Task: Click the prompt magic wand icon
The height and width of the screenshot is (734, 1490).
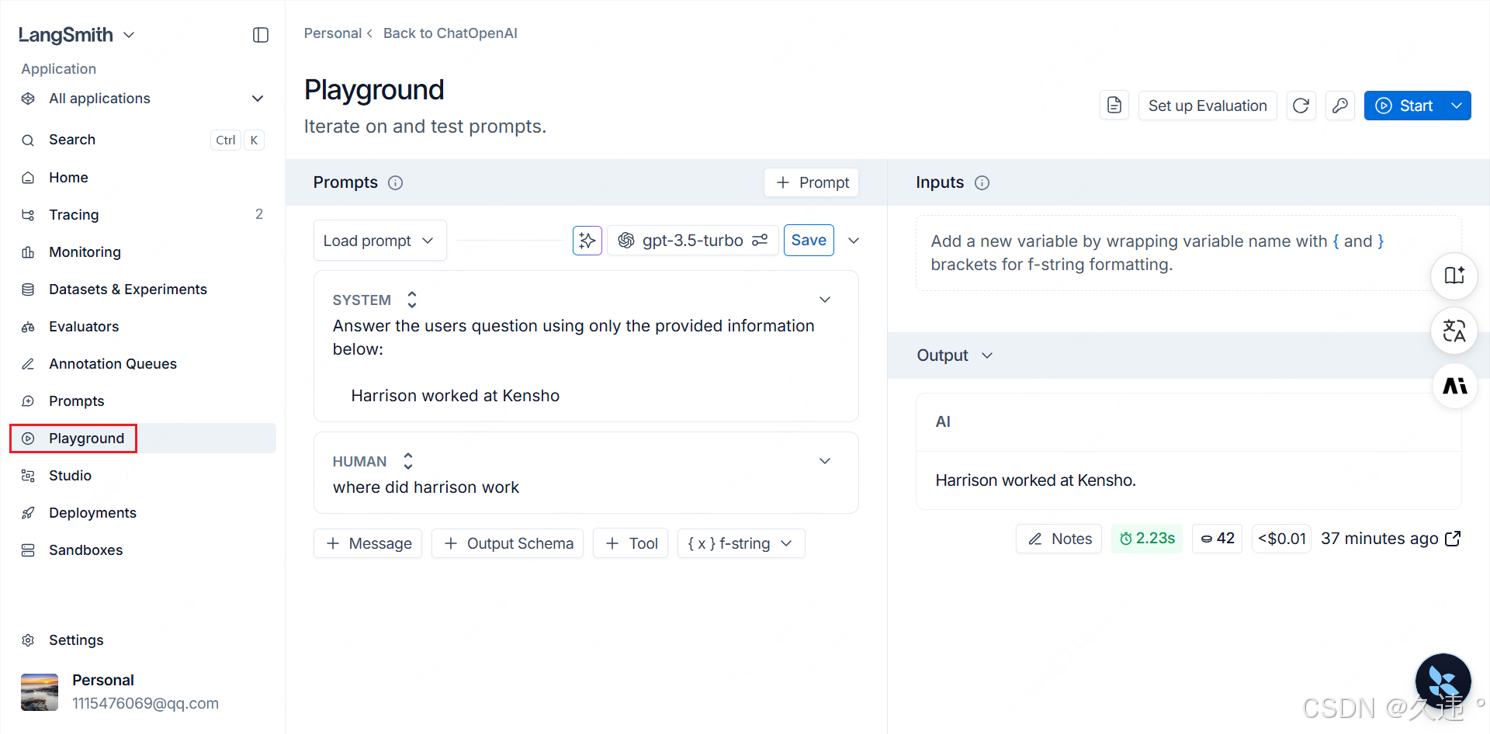Action: pos(587,240)
